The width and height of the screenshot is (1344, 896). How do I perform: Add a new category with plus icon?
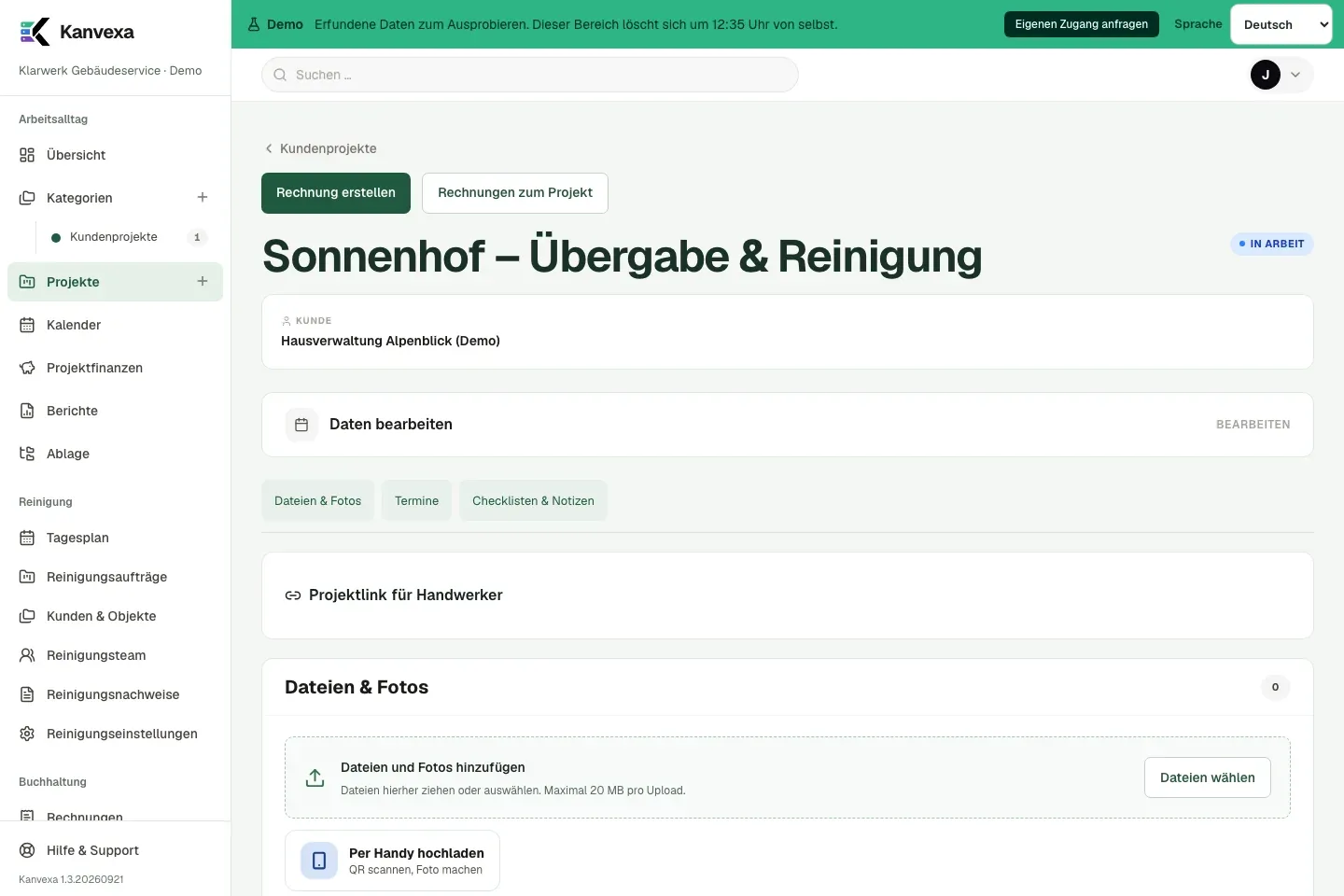pyautogui.click(x=203, y=197)
